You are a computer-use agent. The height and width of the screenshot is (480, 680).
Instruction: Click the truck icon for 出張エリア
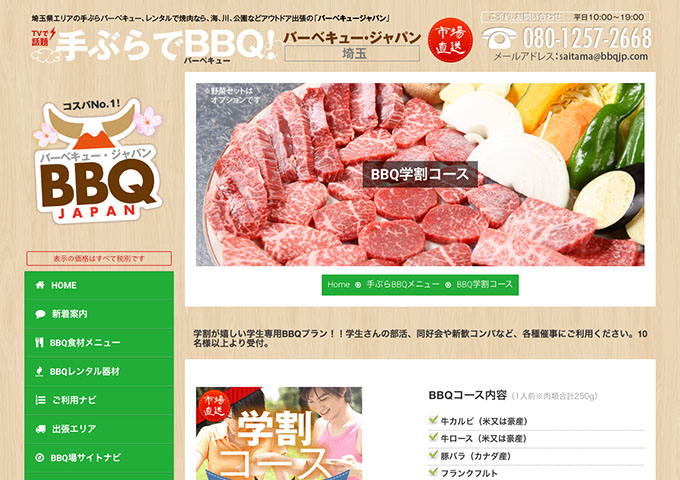click(40, 429)
